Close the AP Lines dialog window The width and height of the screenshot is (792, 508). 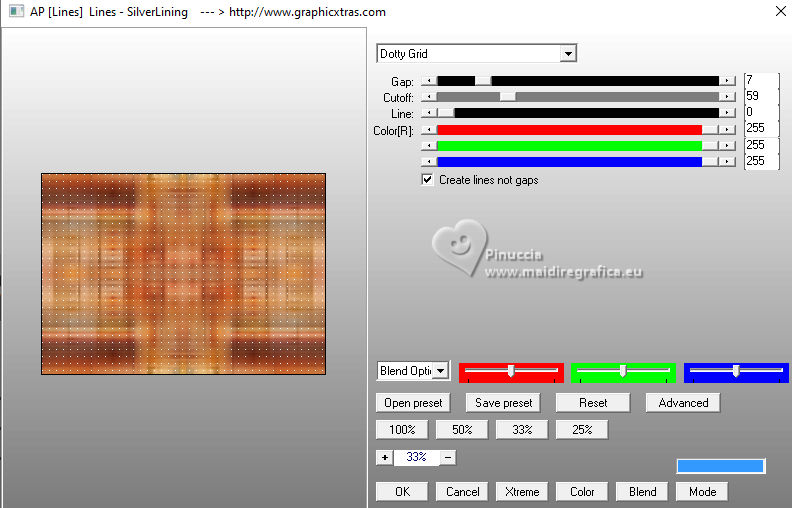(x=780, y=11)
